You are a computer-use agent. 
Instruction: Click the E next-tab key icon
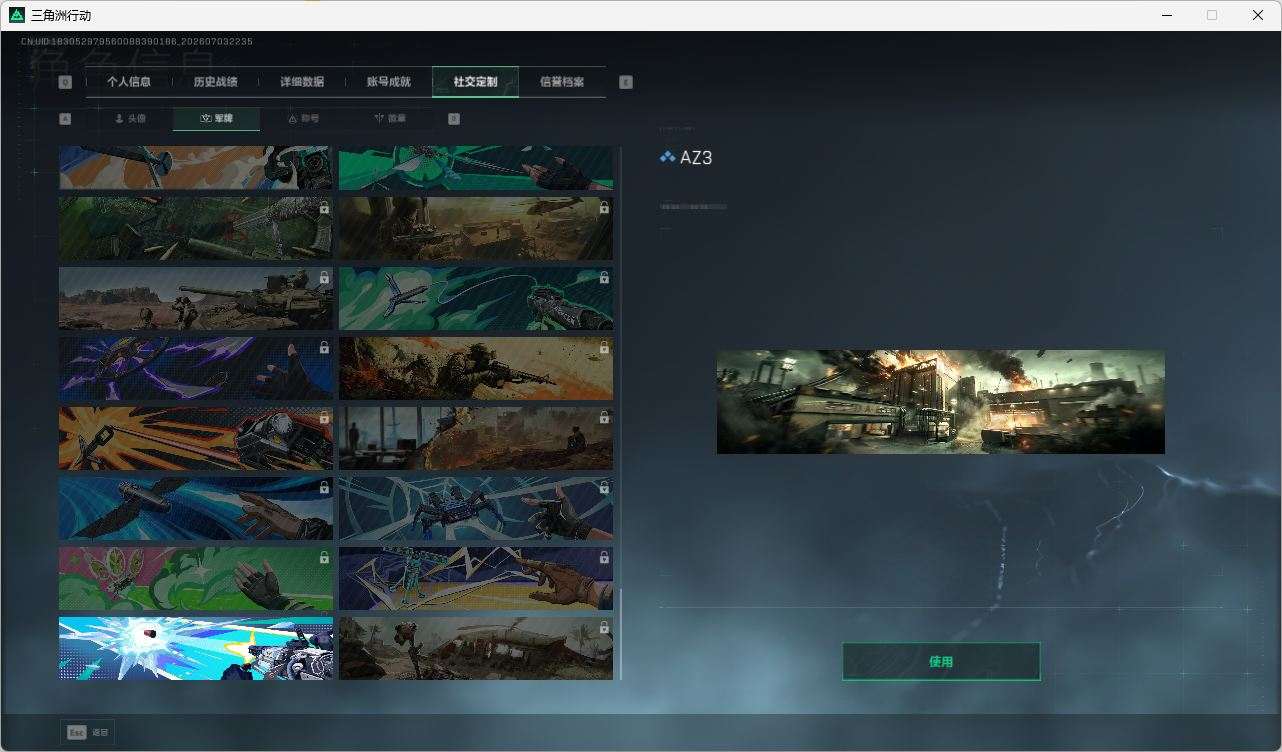[x=626, y=83]
